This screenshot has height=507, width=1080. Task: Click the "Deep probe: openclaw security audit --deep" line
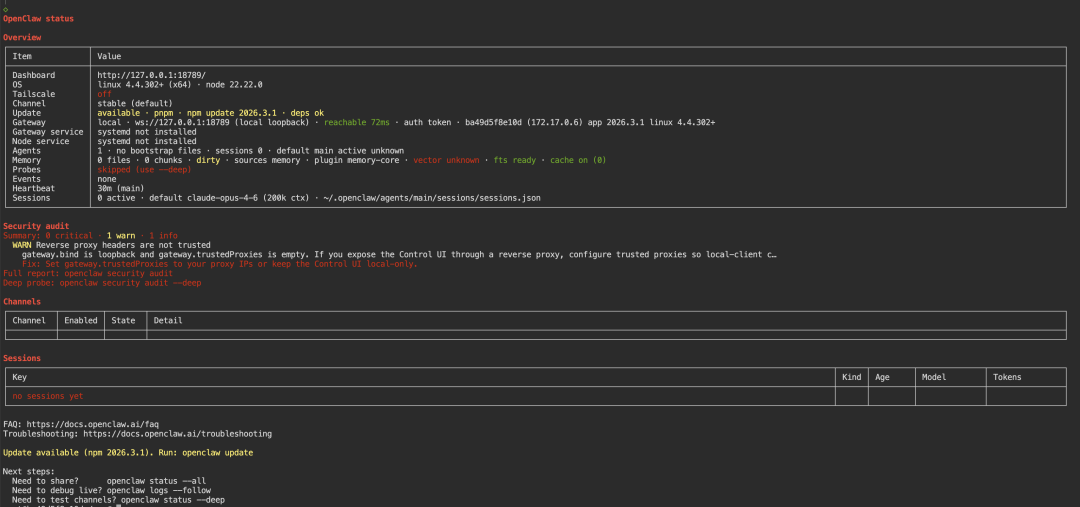tap(102, 282)
